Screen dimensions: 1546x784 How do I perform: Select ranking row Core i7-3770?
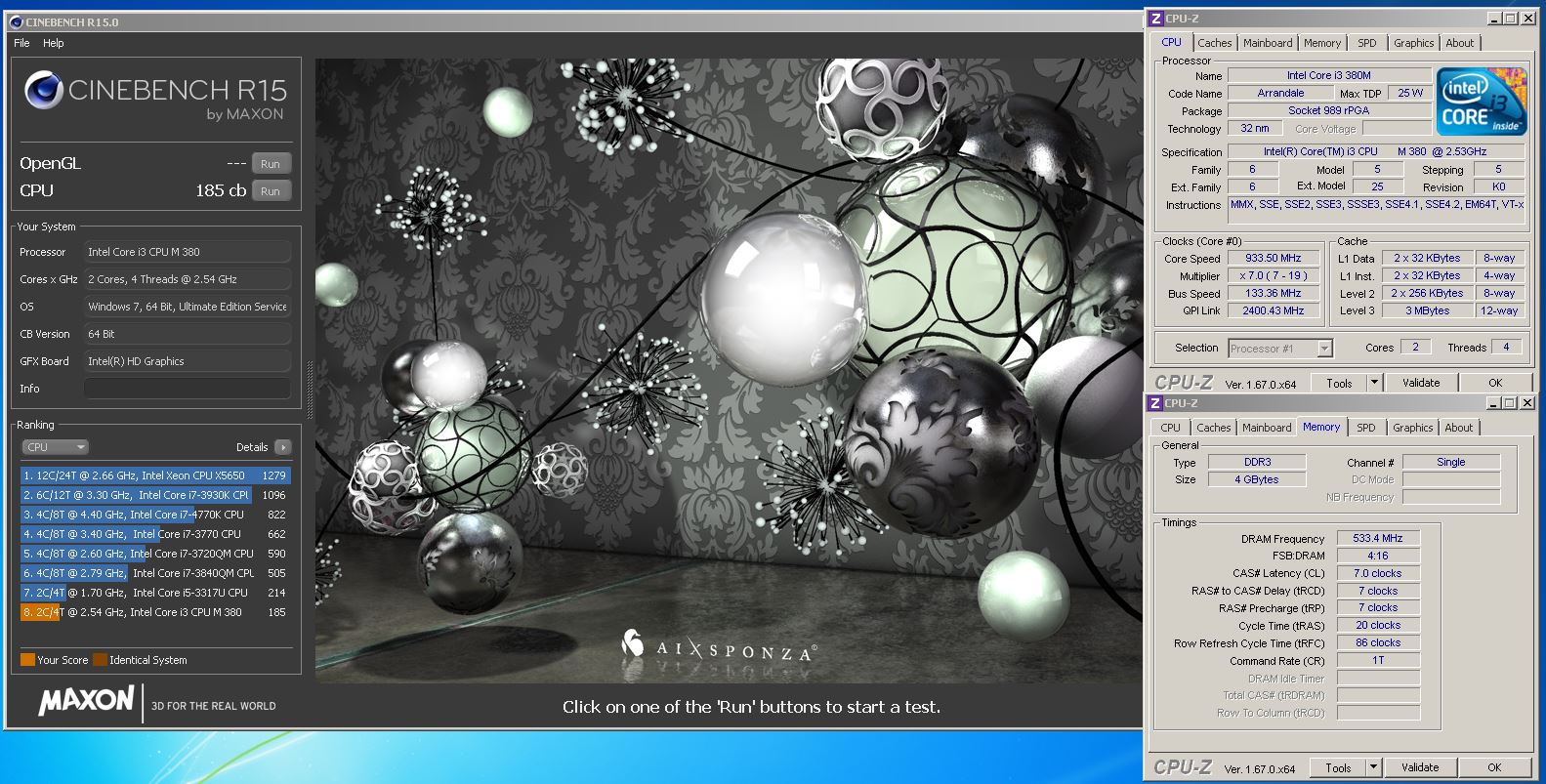point(155,534)
